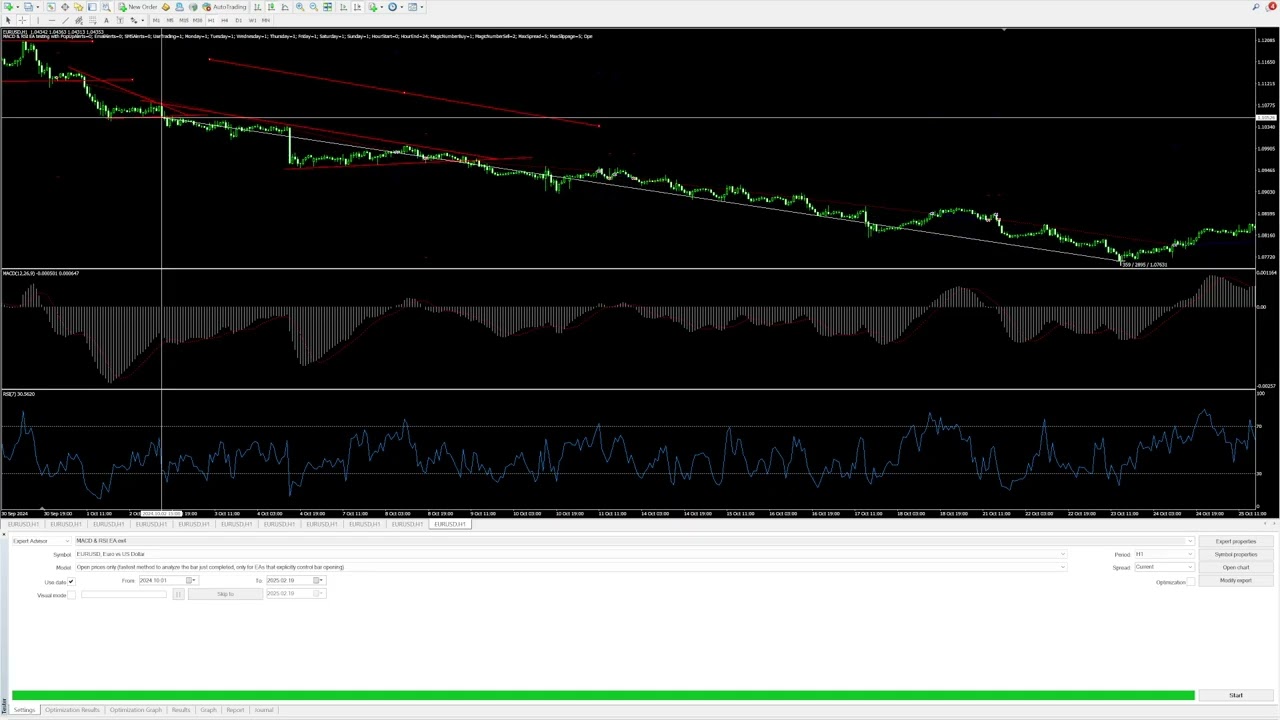The width and height of the screenshot is (1280, 720).
Task: Select the crosshair tool
Action: [x=22, y=20]
